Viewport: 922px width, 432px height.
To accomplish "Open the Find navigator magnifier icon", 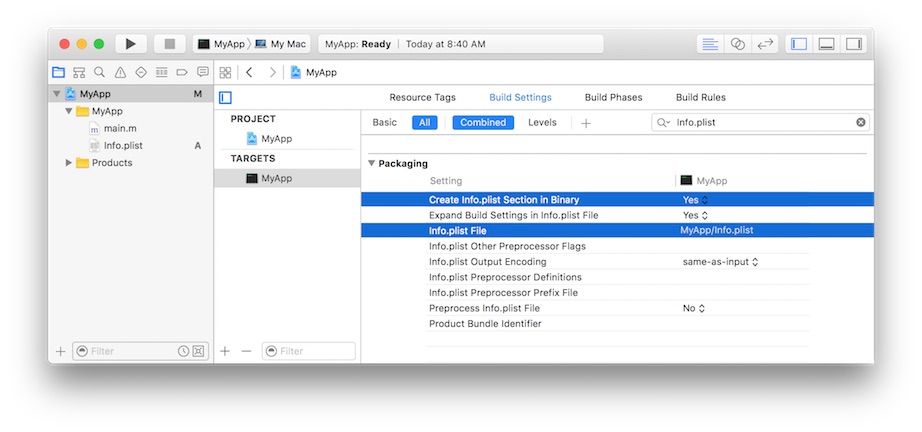I will [99, 73].
